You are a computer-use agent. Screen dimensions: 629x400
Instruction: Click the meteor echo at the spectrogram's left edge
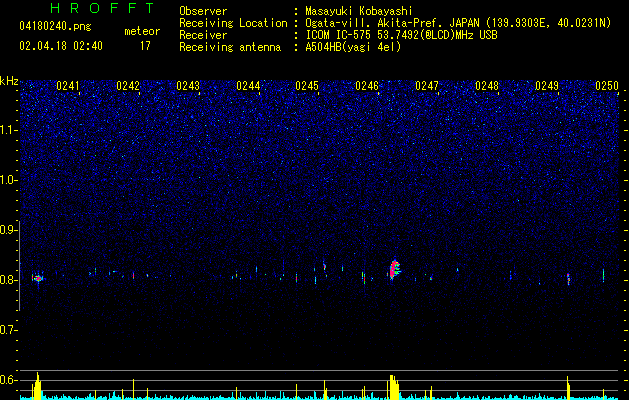[x=37, y=278]
